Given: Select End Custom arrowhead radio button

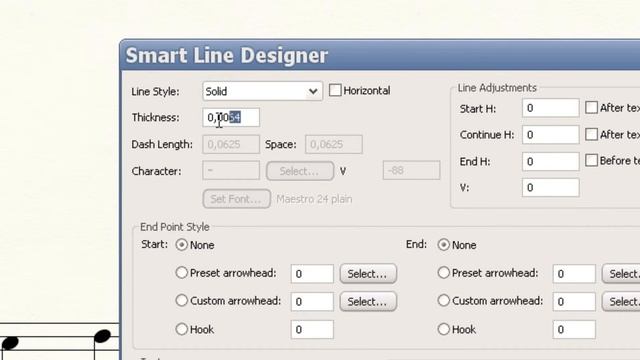Looking at the screenshot, I should (444, 300).
